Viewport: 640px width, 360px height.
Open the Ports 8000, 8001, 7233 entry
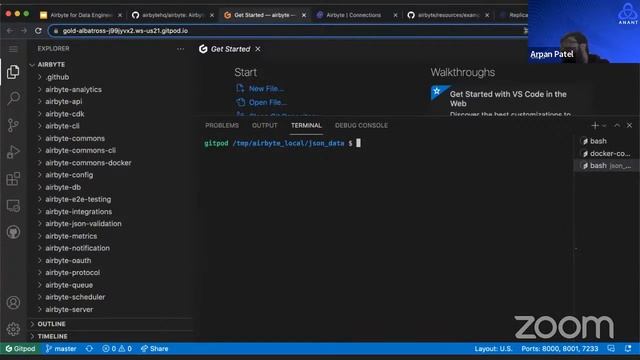pyautogui.click(x=560, y=349)
